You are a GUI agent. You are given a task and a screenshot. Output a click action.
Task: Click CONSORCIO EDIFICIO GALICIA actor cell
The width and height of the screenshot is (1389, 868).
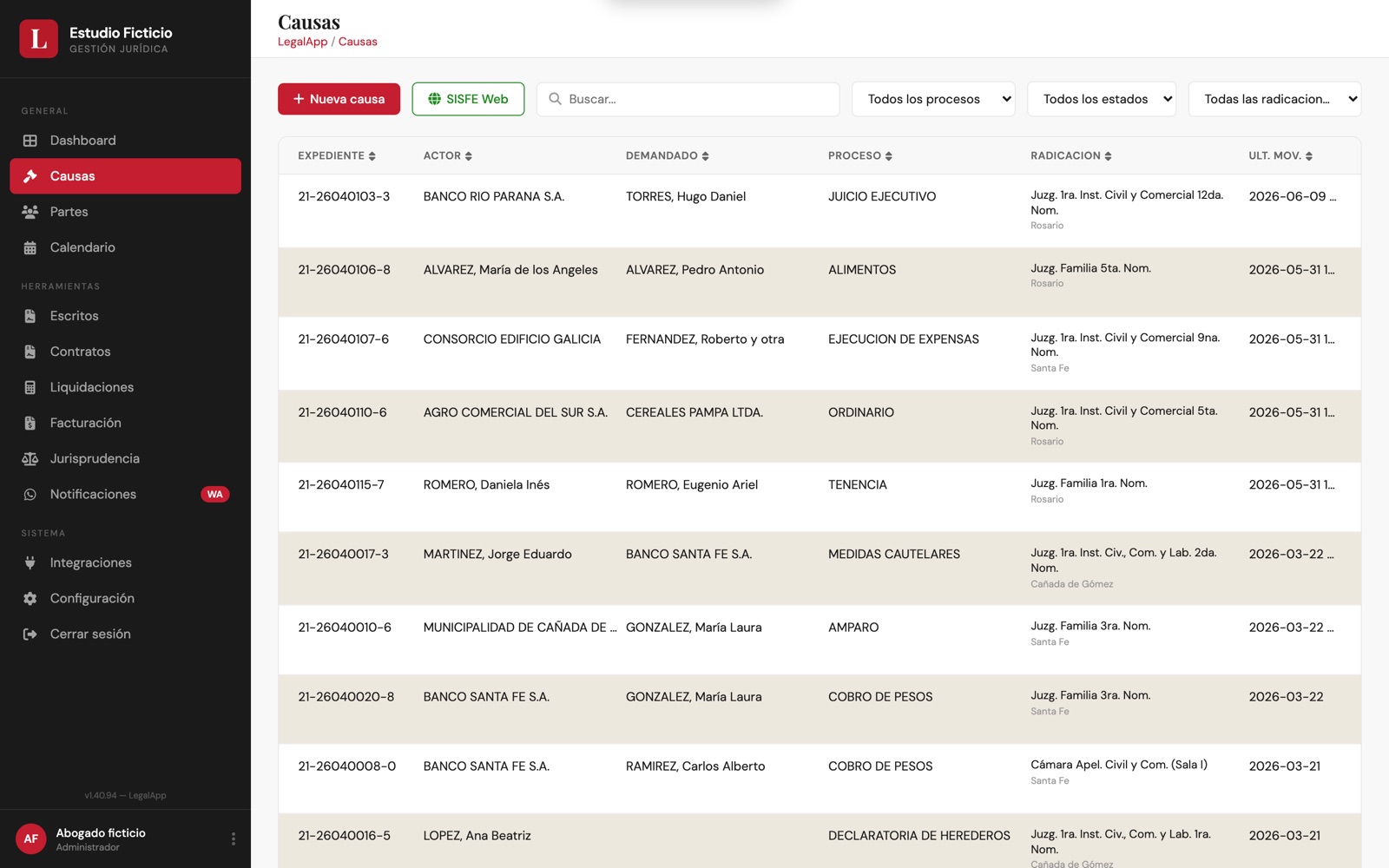click(x=512, y=339)
